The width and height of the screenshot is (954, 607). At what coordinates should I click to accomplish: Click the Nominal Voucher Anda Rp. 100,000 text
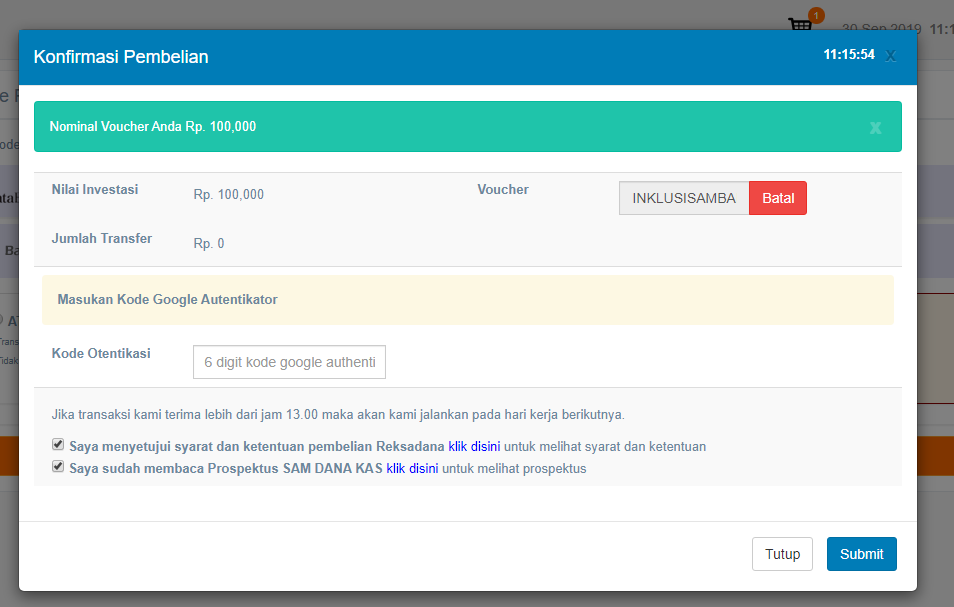pyautogui.click(x=153, y=127)
